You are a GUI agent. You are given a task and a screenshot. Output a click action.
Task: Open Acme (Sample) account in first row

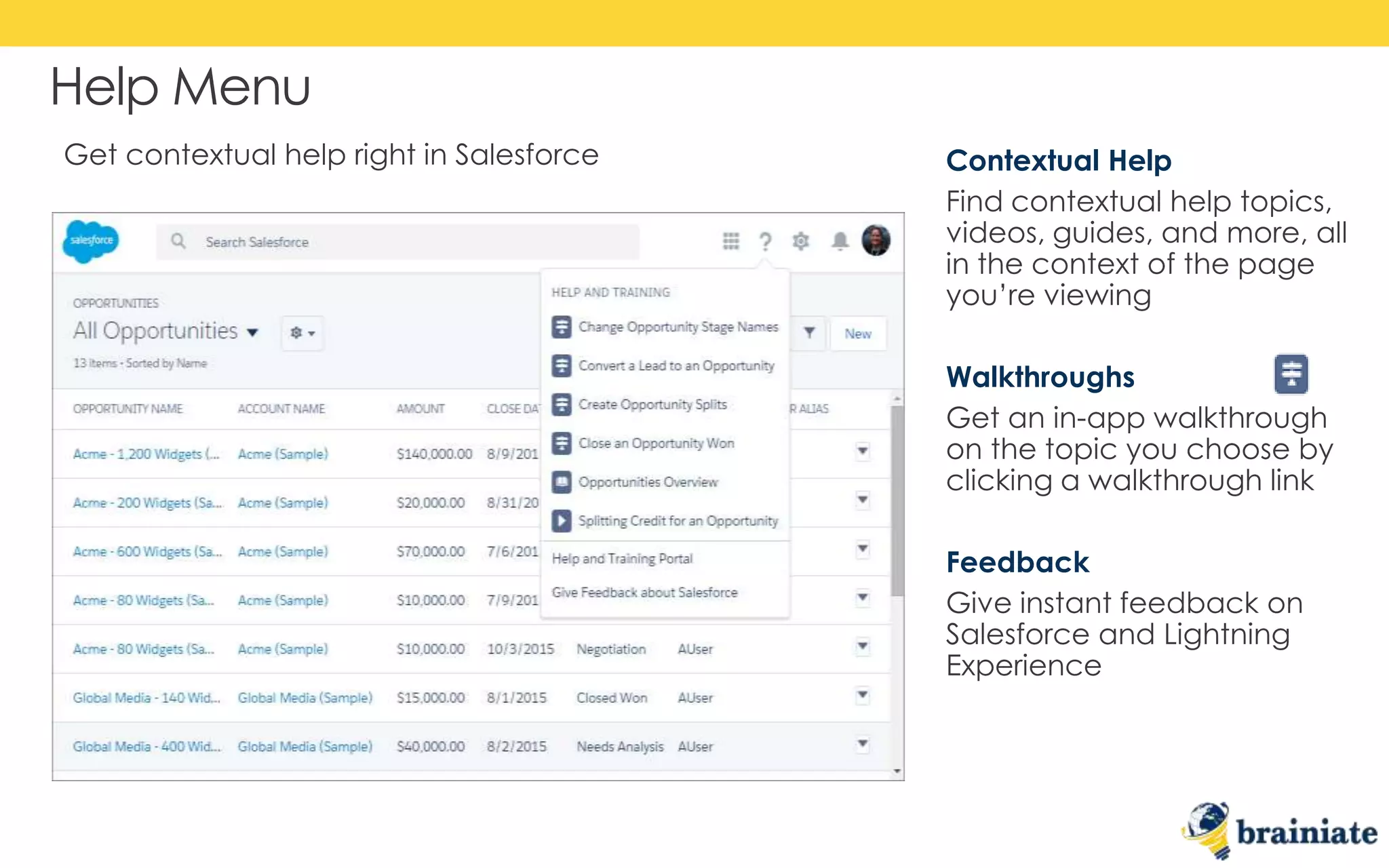[x=283, y=454]
